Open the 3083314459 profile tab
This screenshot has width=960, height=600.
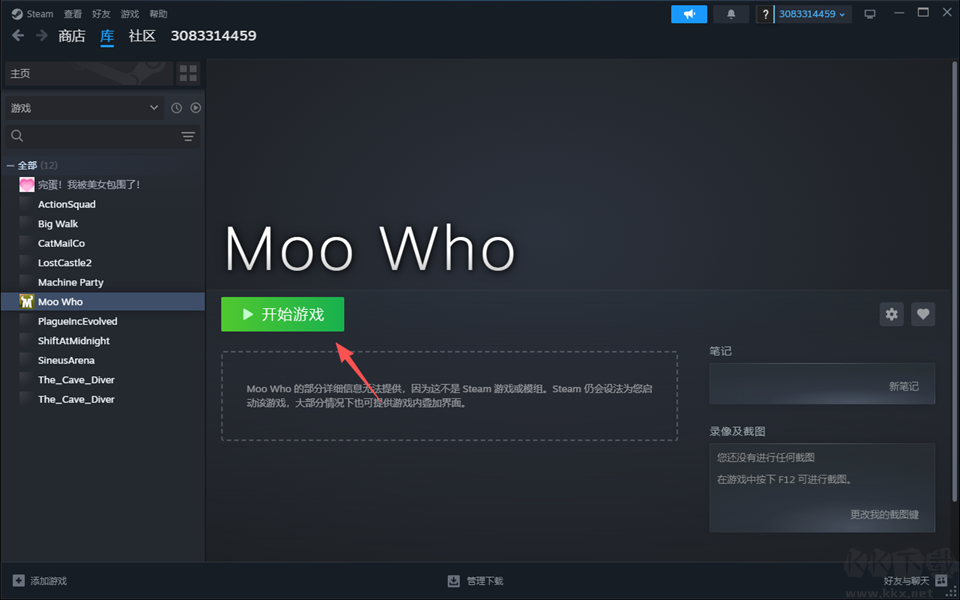213,36
